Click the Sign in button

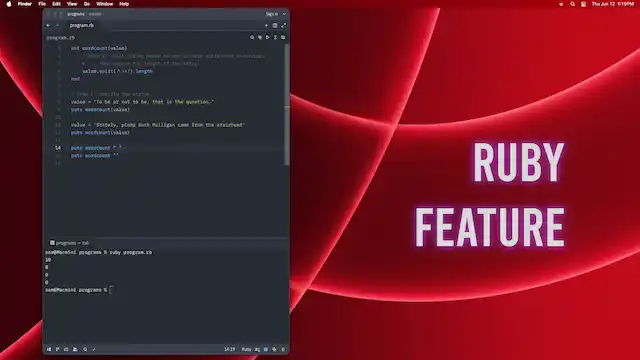272,14
